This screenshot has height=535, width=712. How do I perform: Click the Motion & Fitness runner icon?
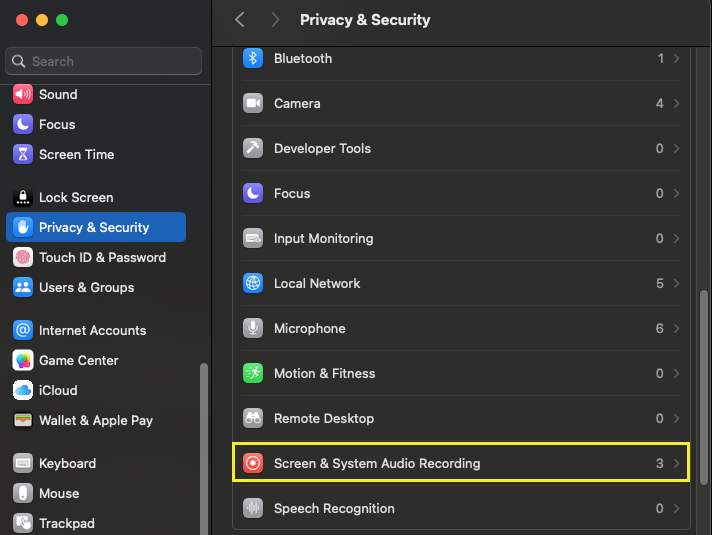click(253, 374)
